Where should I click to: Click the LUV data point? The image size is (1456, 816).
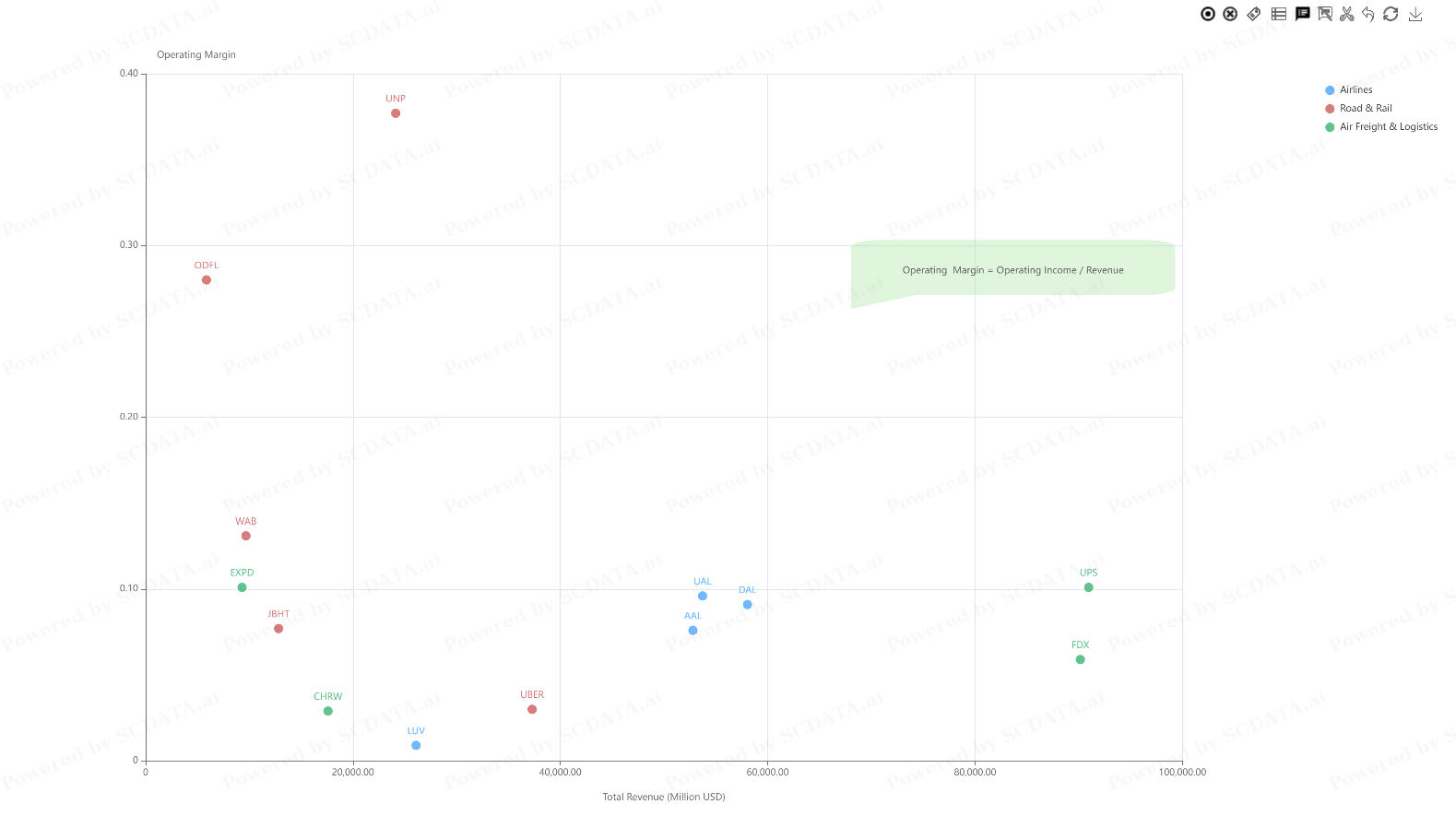point(416,745)
